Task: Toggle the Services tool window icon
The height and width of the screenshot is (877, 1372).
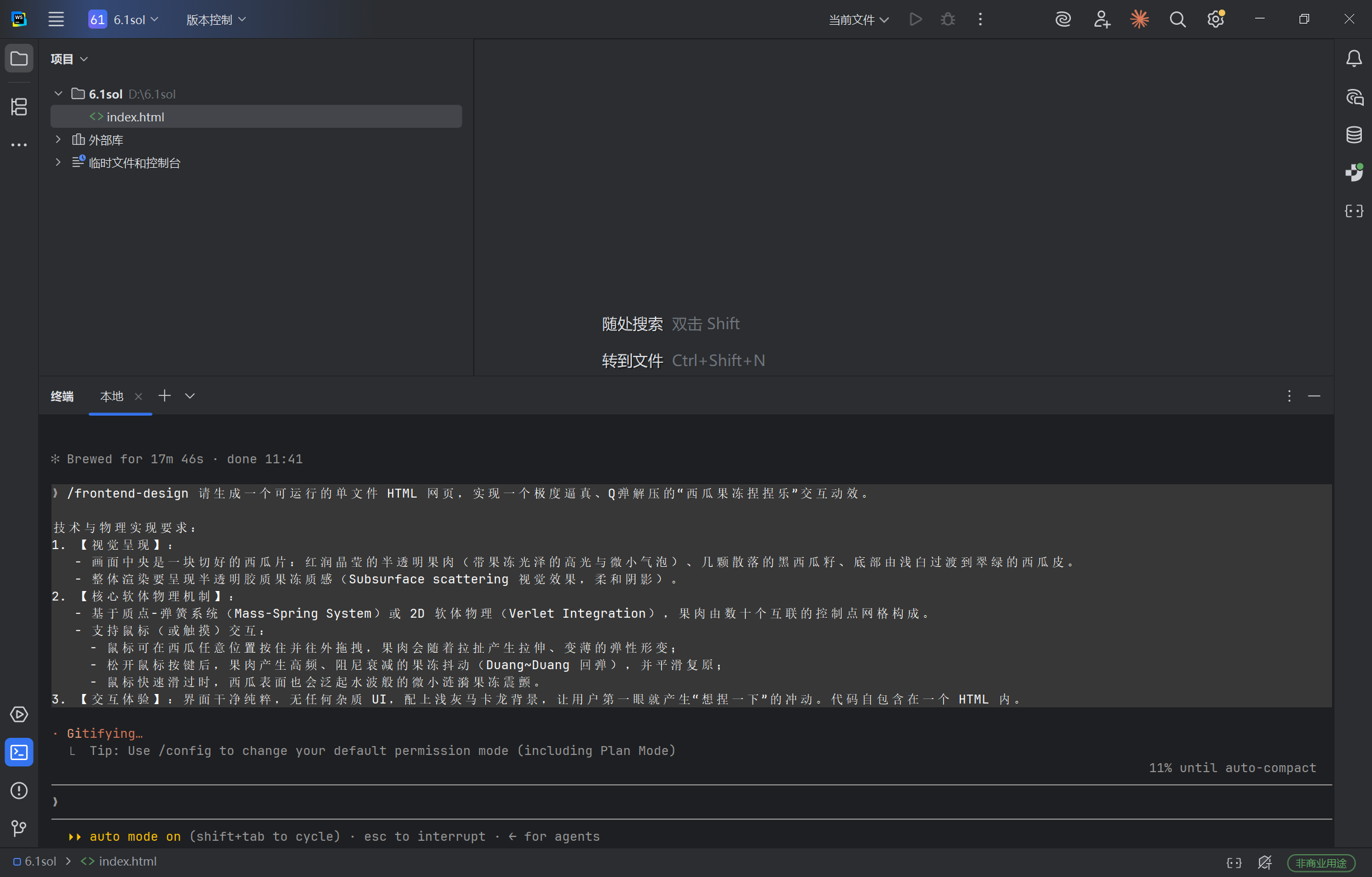Action: 19,714
